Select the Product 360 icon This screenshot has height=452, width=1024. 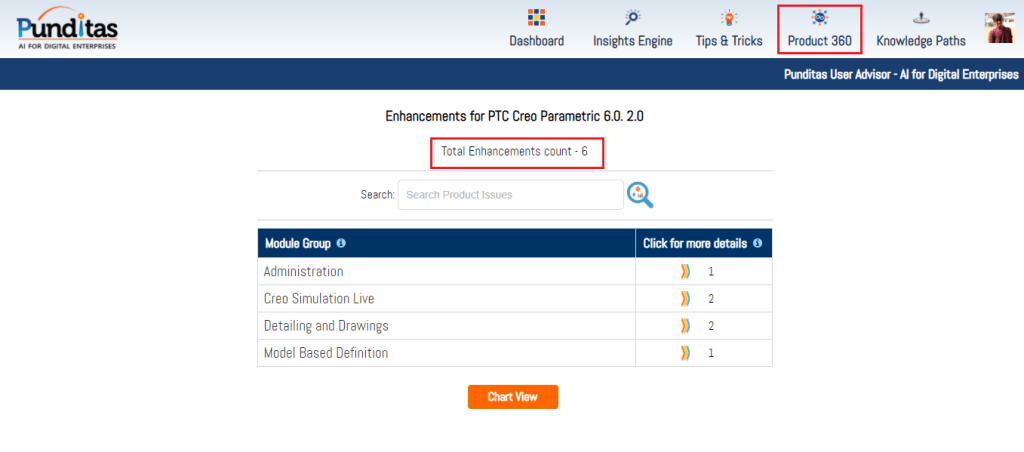click(819, 17)
